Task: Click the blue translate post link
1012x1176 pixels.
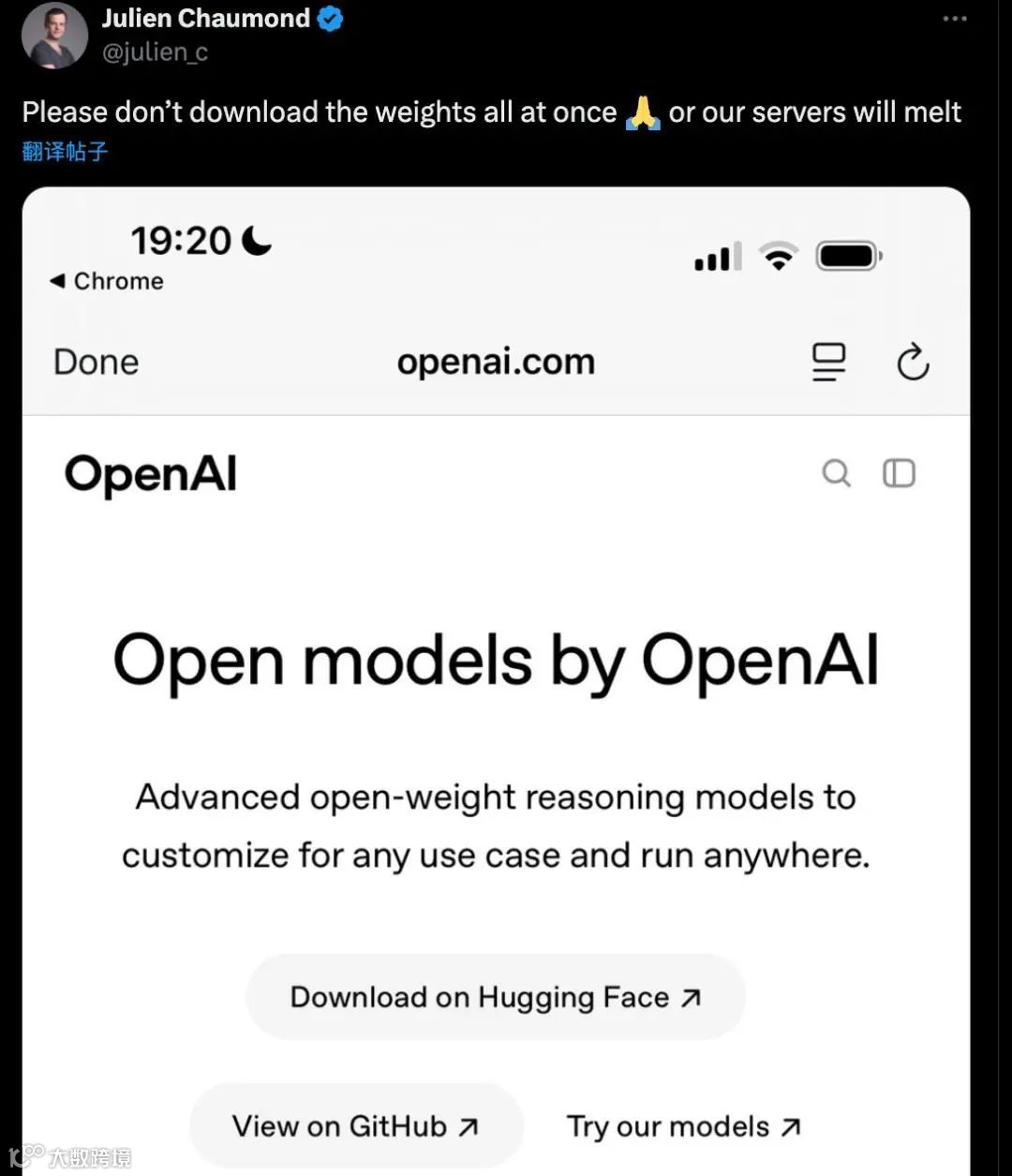Action: click(65, 151)
